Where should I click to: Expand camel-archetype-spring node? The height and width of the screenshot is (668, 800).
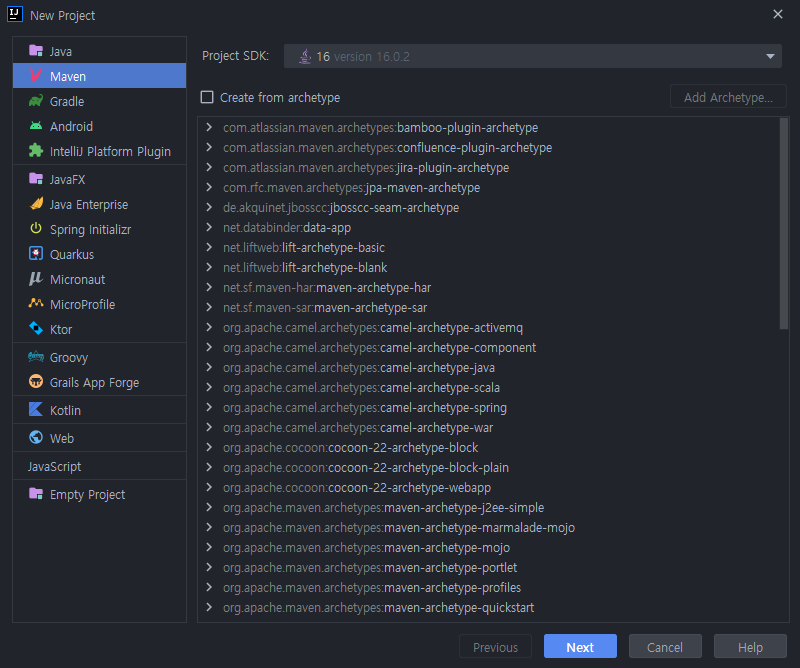[209, 407]
